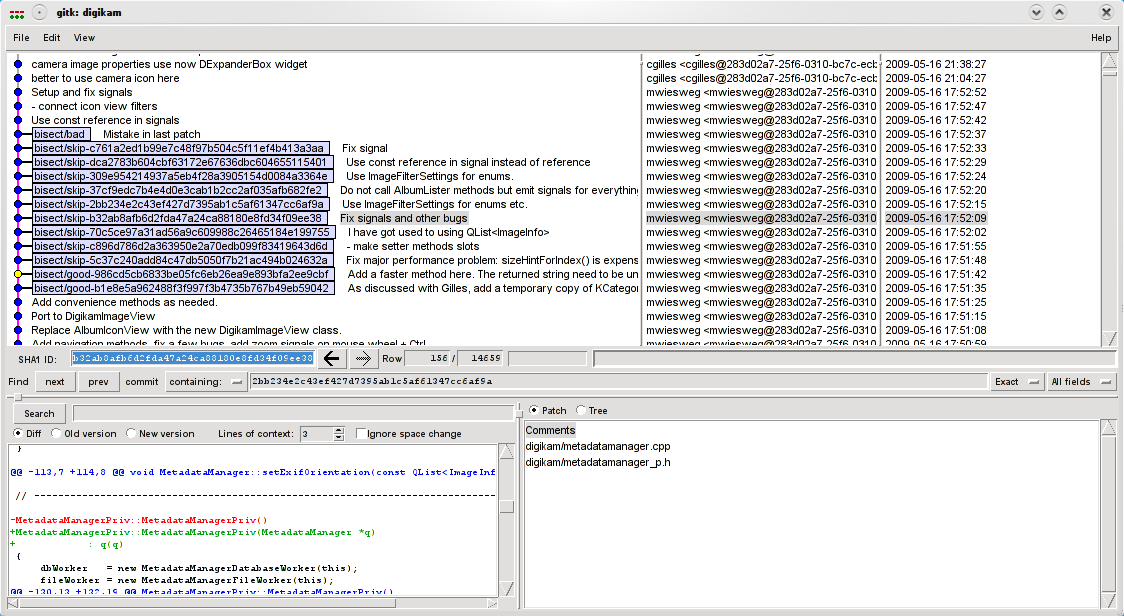Enable Ignore space change checkbox
The width and height of the screenshot is (1124, 616).
(363, 434)
